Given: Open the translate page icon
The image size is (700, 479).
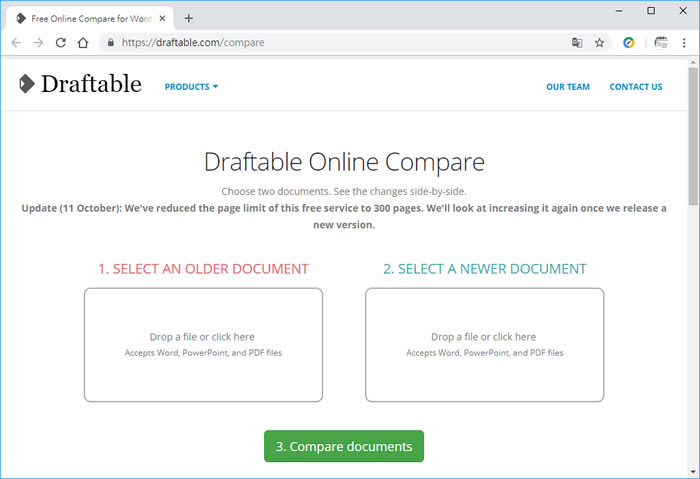Looking at the screenshot, I should 577,43.
